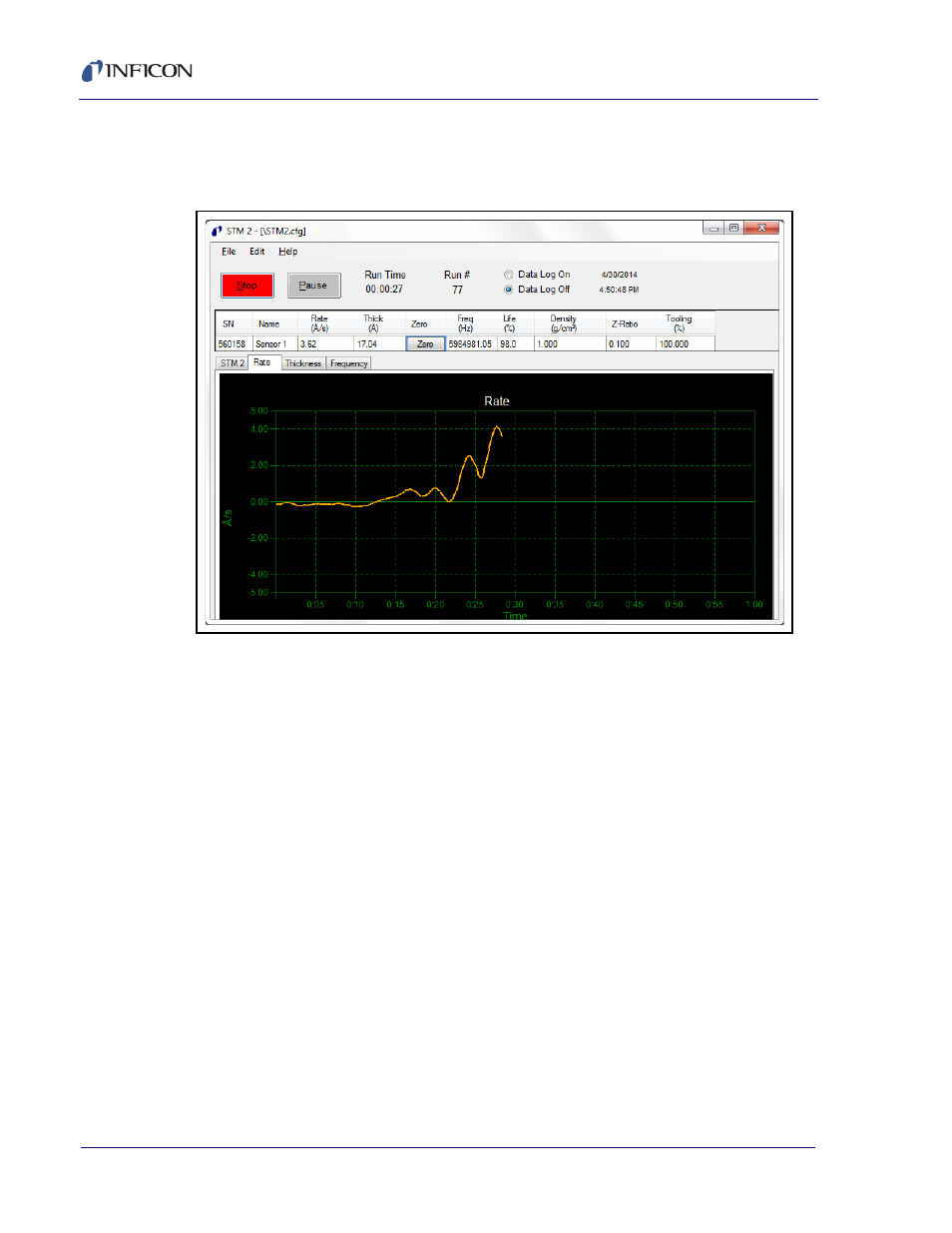952x1233 pixels.
Task: Click the Z-Ratio value 0.100 cell
Action: pyautogui.click(x=631, y=343)
